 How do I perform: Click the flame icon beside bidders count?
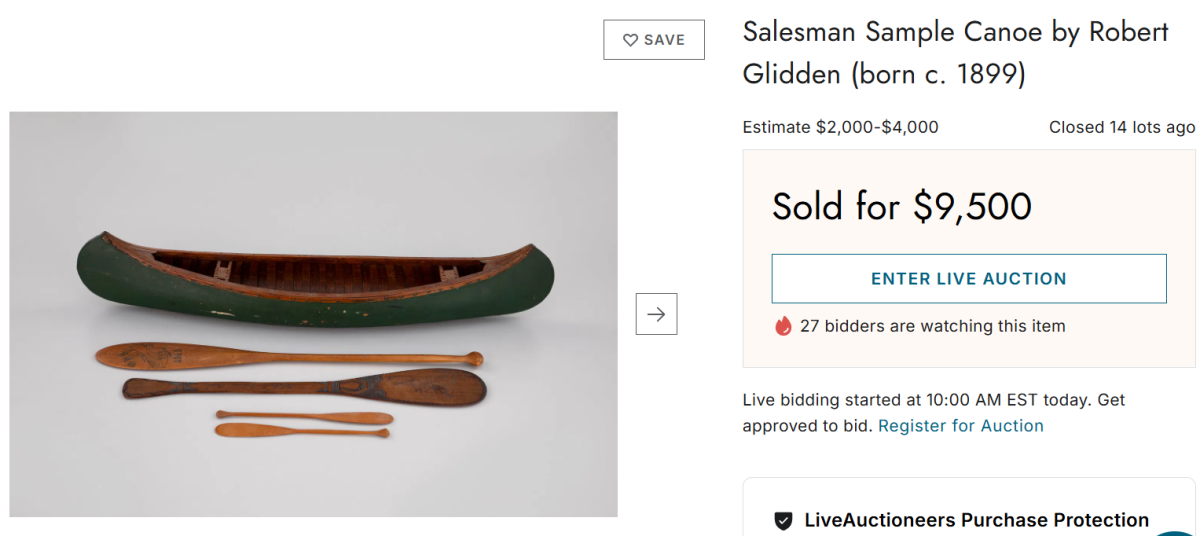pyautogui.click(x=783, y=326)
